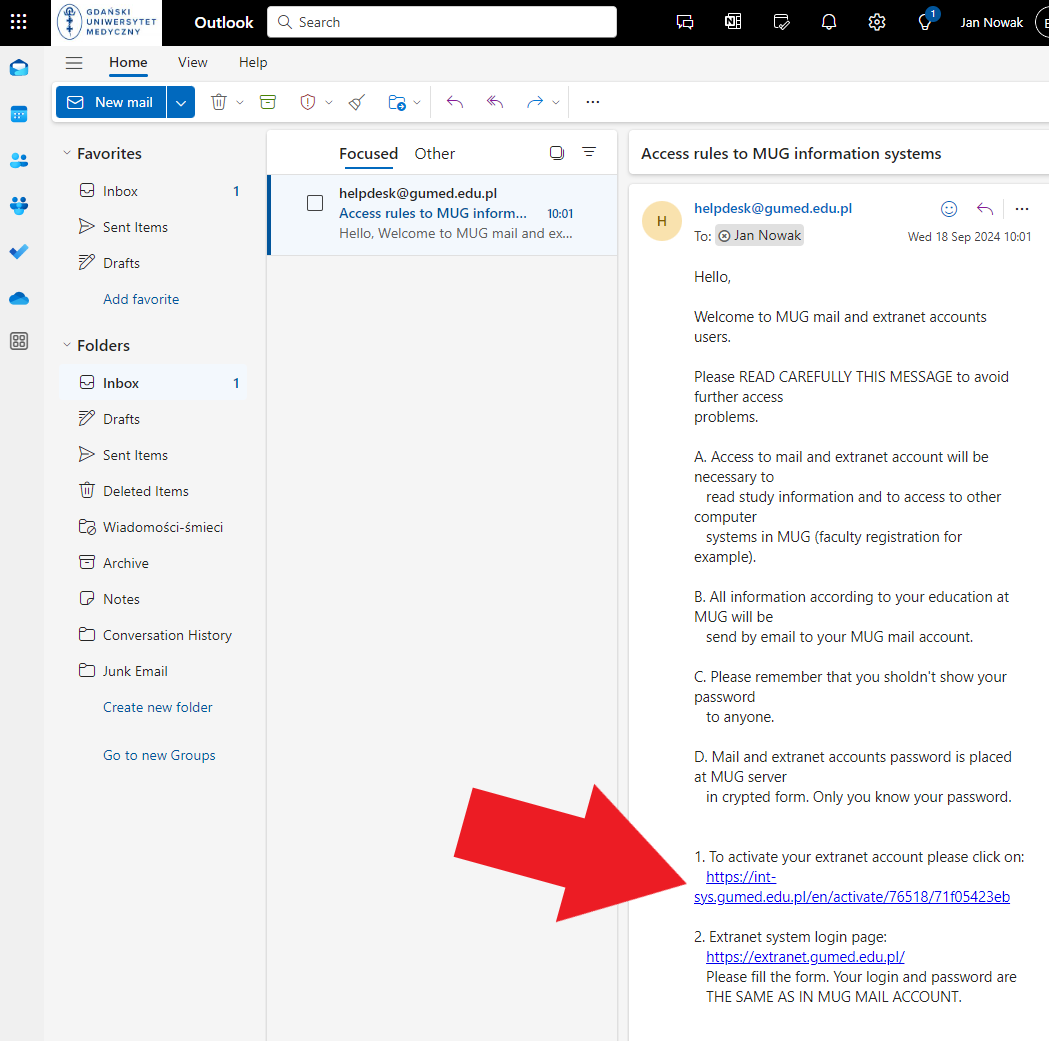This screenshot has width=1049, height=1041.
Task: Open the My Day icon in header
Action: point(781,22)
